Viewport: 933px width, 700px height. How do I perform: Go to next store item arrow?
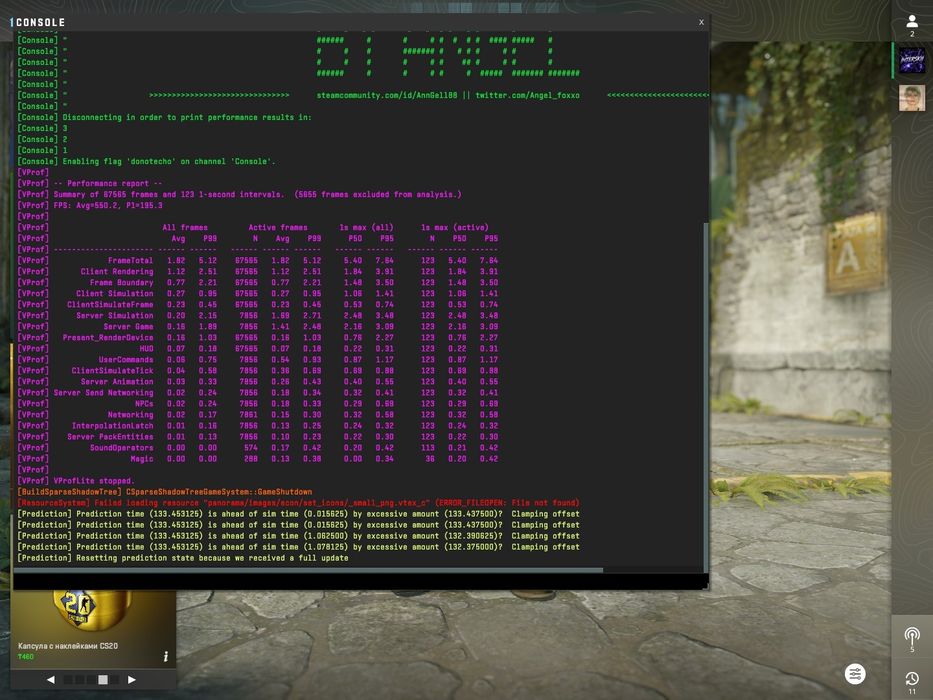point(132,679)
